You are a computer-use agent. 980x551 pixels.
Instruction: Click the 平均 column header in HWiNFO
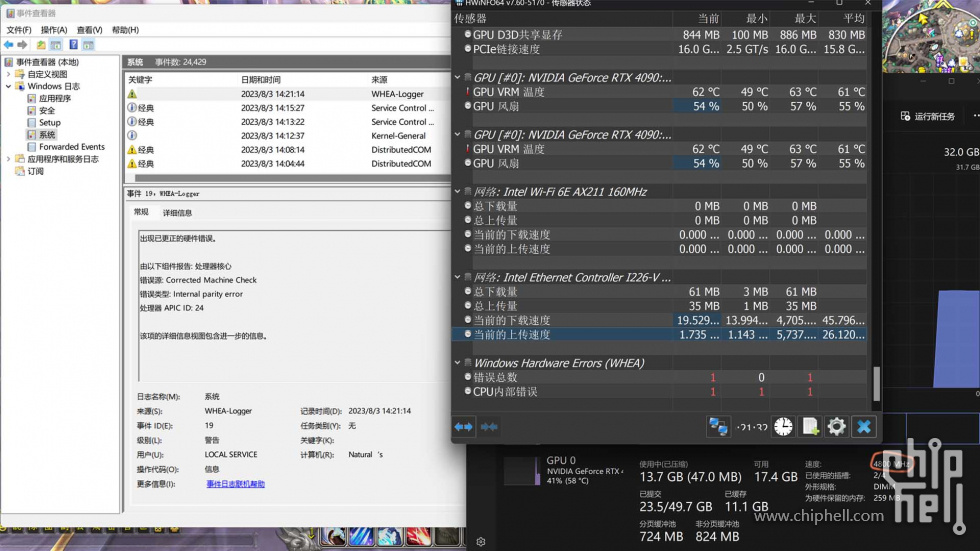click(x=853, y=19)
